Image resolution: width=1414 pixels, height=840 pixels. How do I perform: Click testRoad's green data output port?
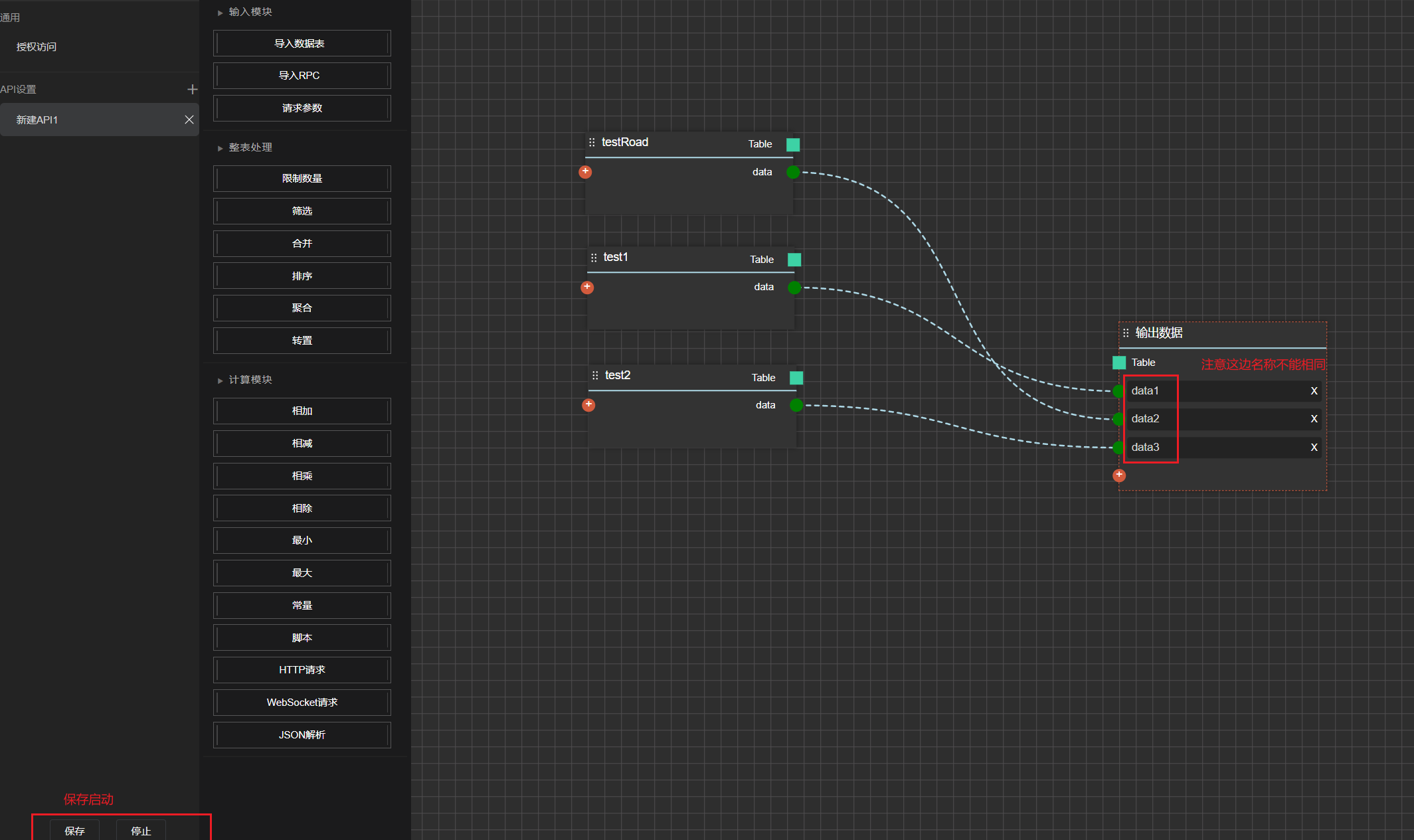pyautogui.click(x=793, y=173)
